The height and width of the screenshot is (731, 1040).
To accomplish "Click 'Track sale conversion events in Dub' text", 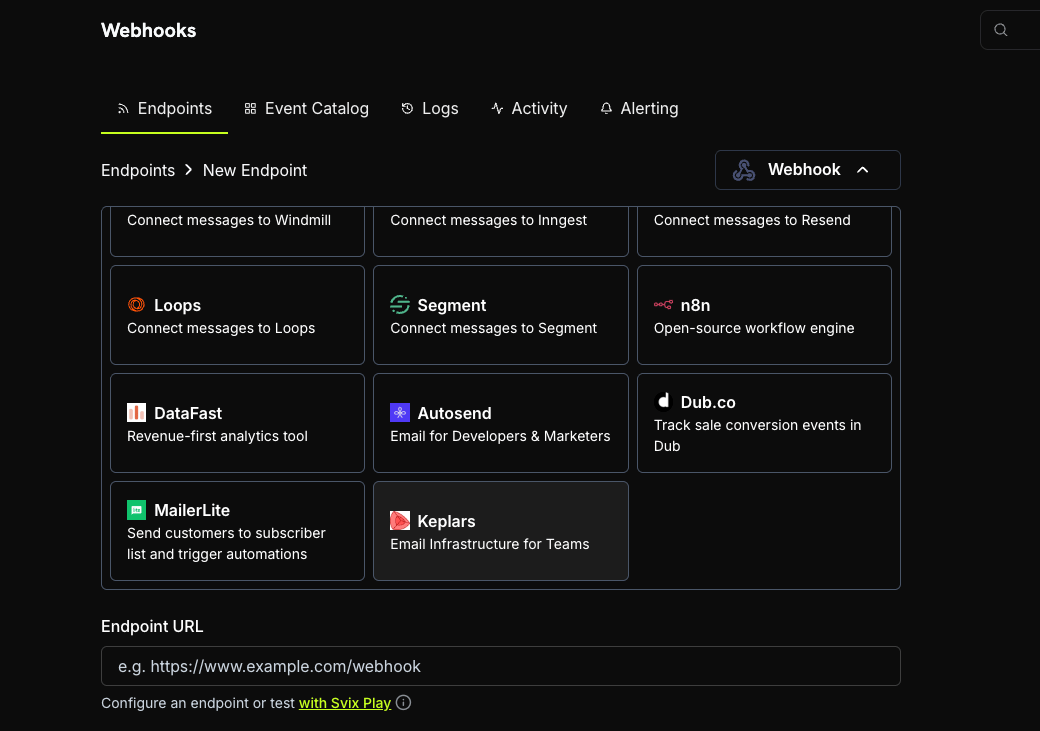I will [x=757, y=435].
